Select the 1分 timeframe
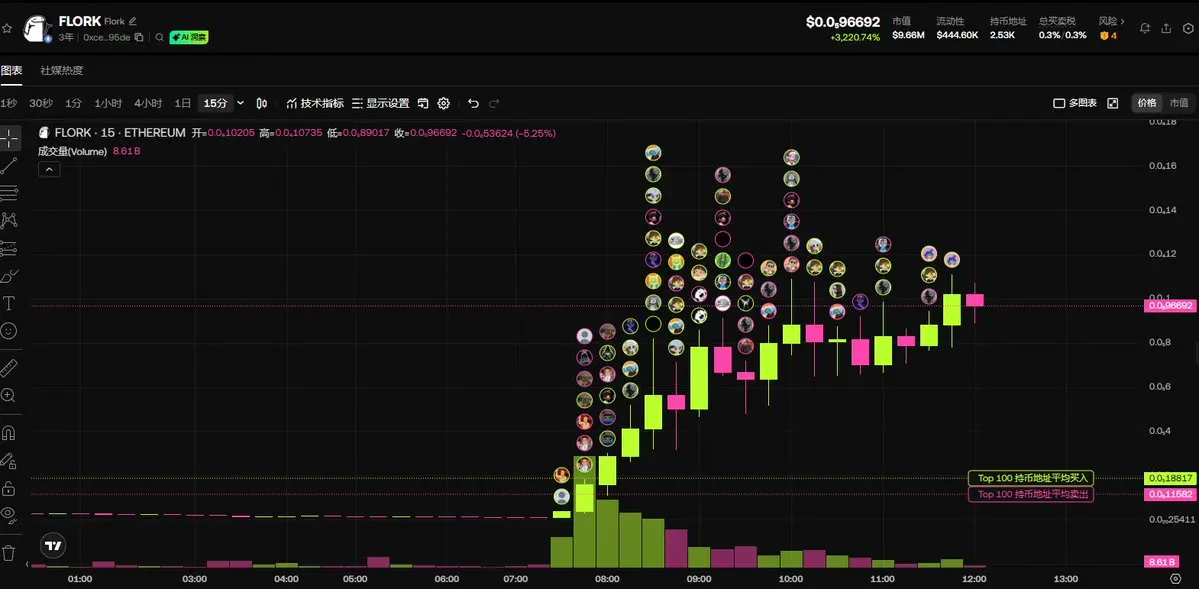Viewport: 1199px width, 589px height. 73,103
